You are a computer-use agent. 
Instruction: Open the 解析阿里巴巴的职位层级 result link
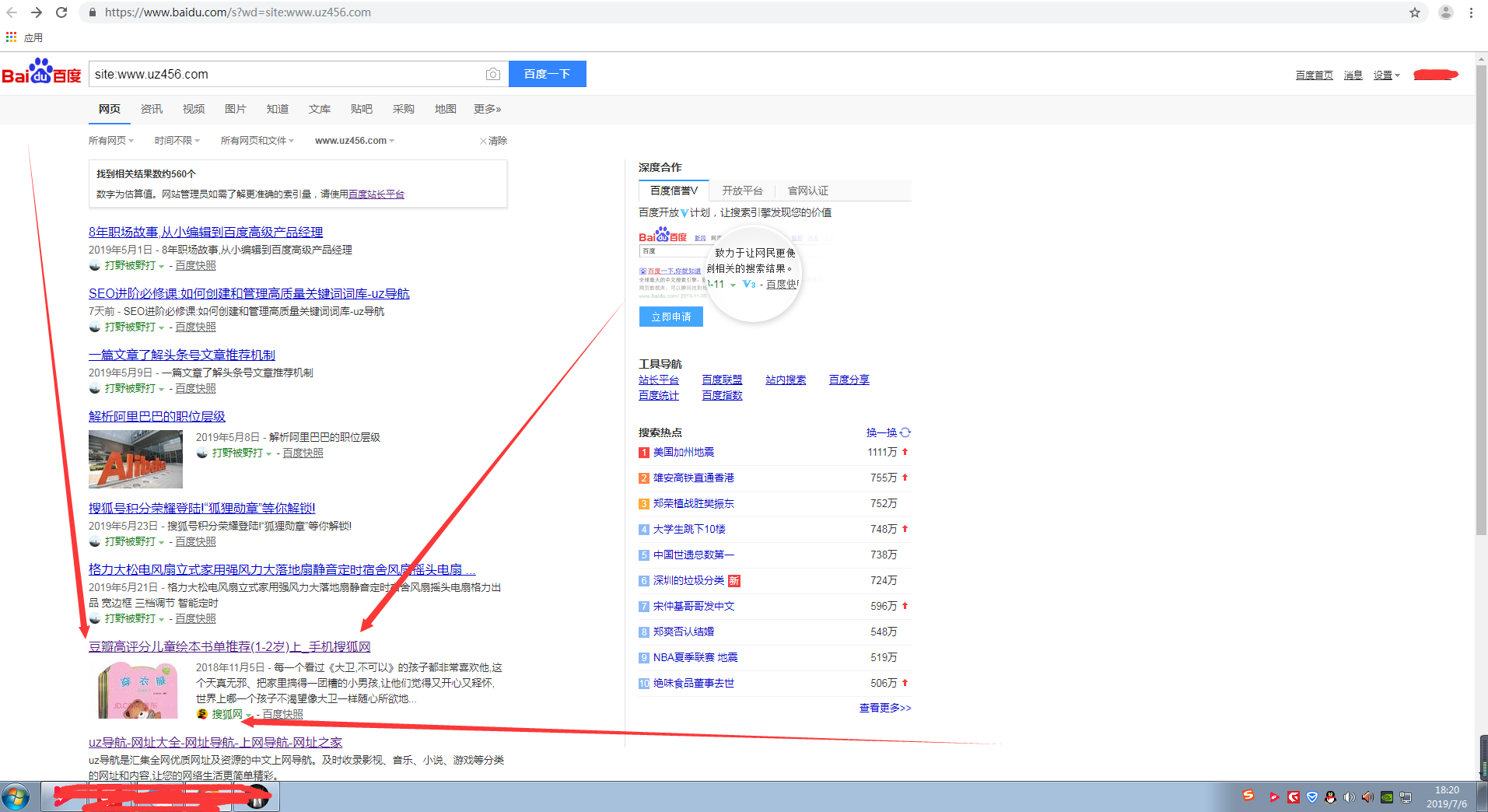156,417
